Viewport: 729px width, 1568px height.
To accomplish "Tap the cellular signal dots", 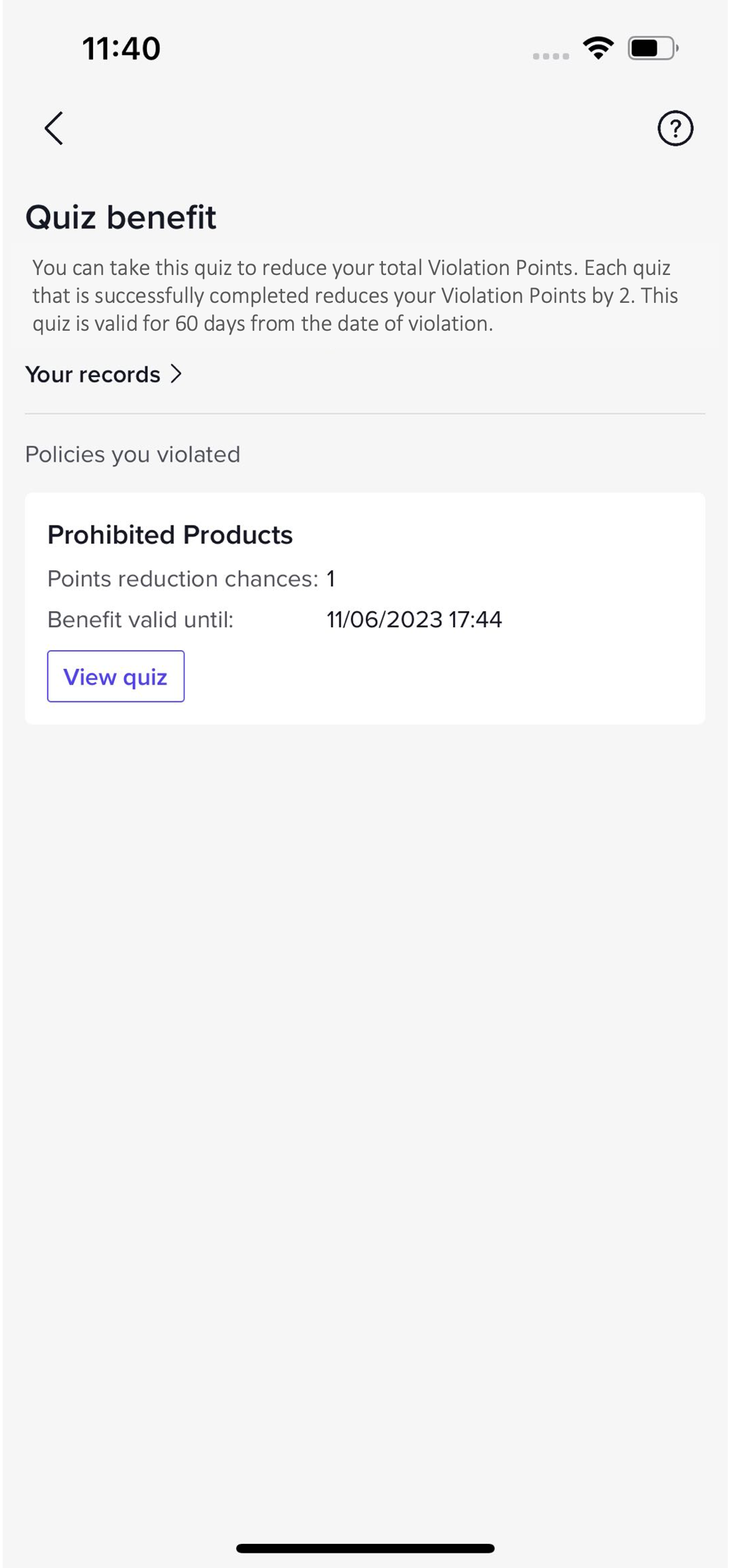I will point(551,56).
